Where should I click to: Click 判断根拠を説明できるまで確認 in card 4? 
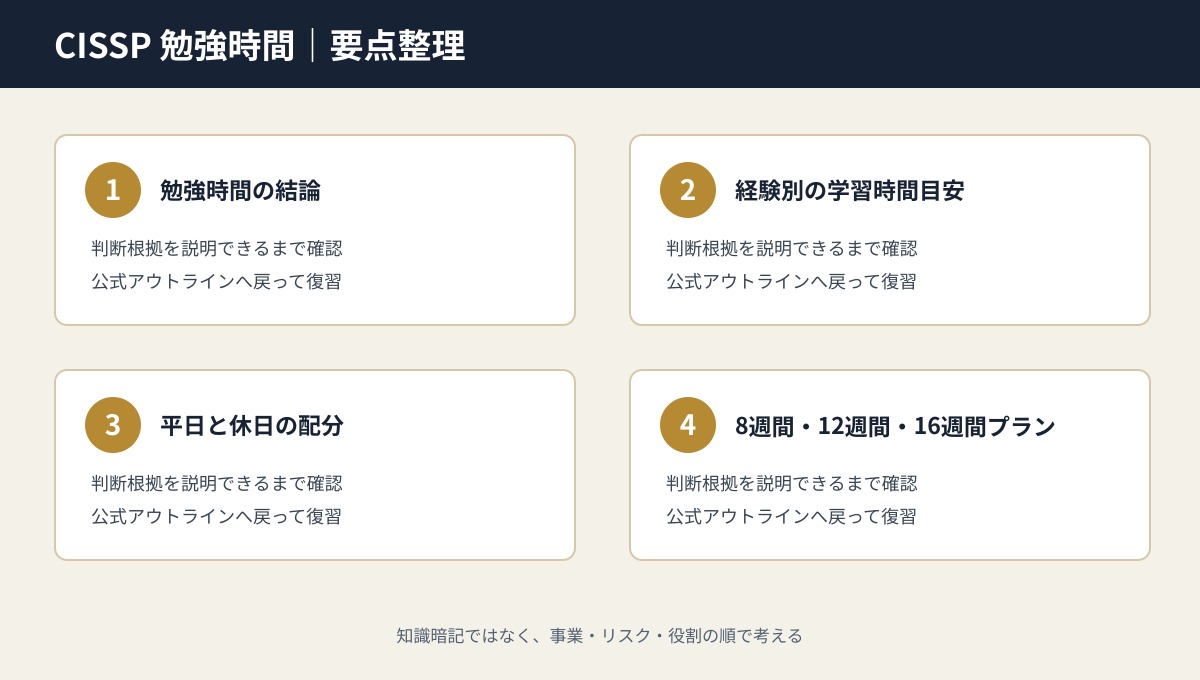(792, 483)
